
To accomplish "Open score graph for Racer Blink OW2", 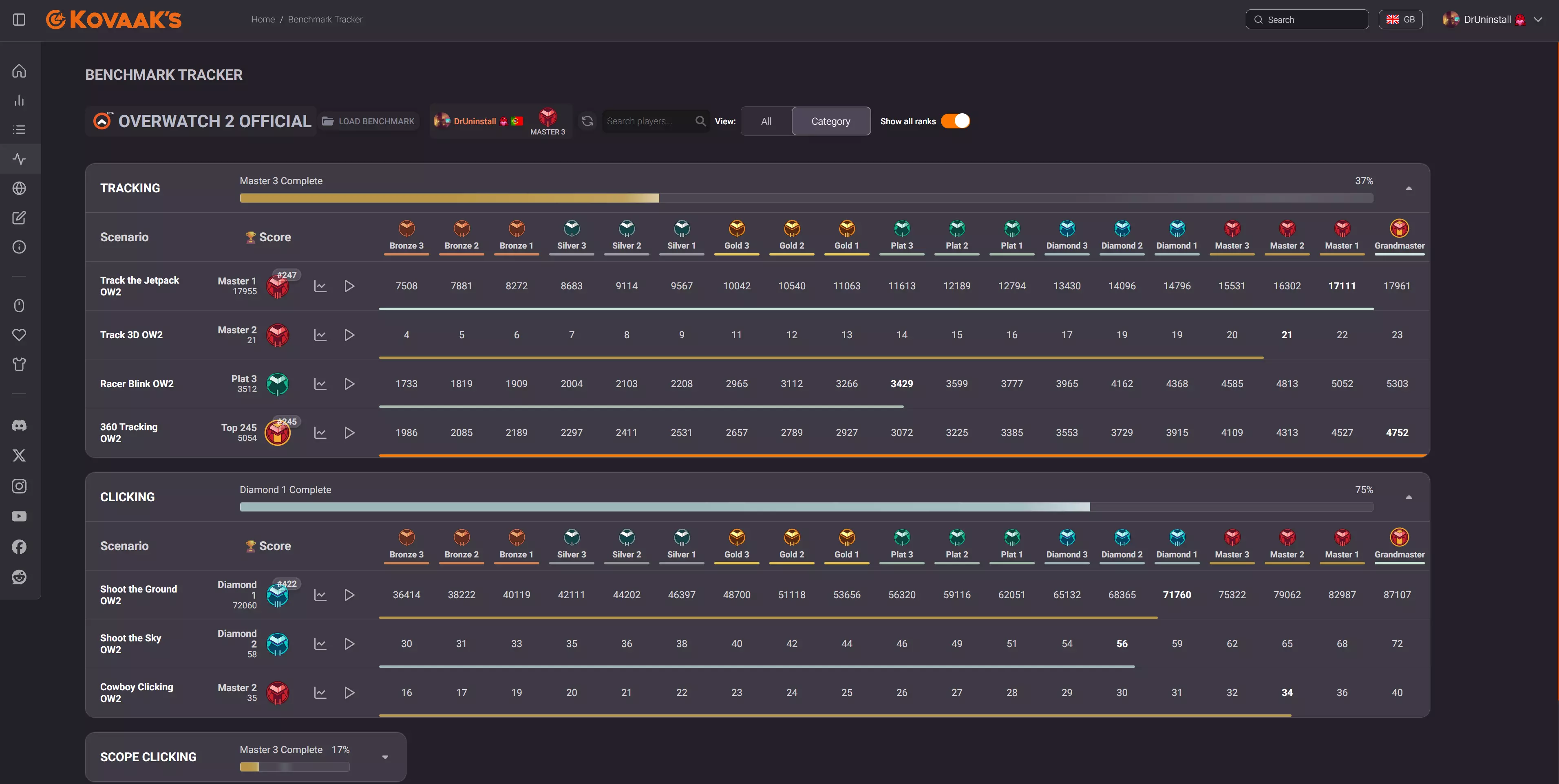I will (x=320, y=383).
